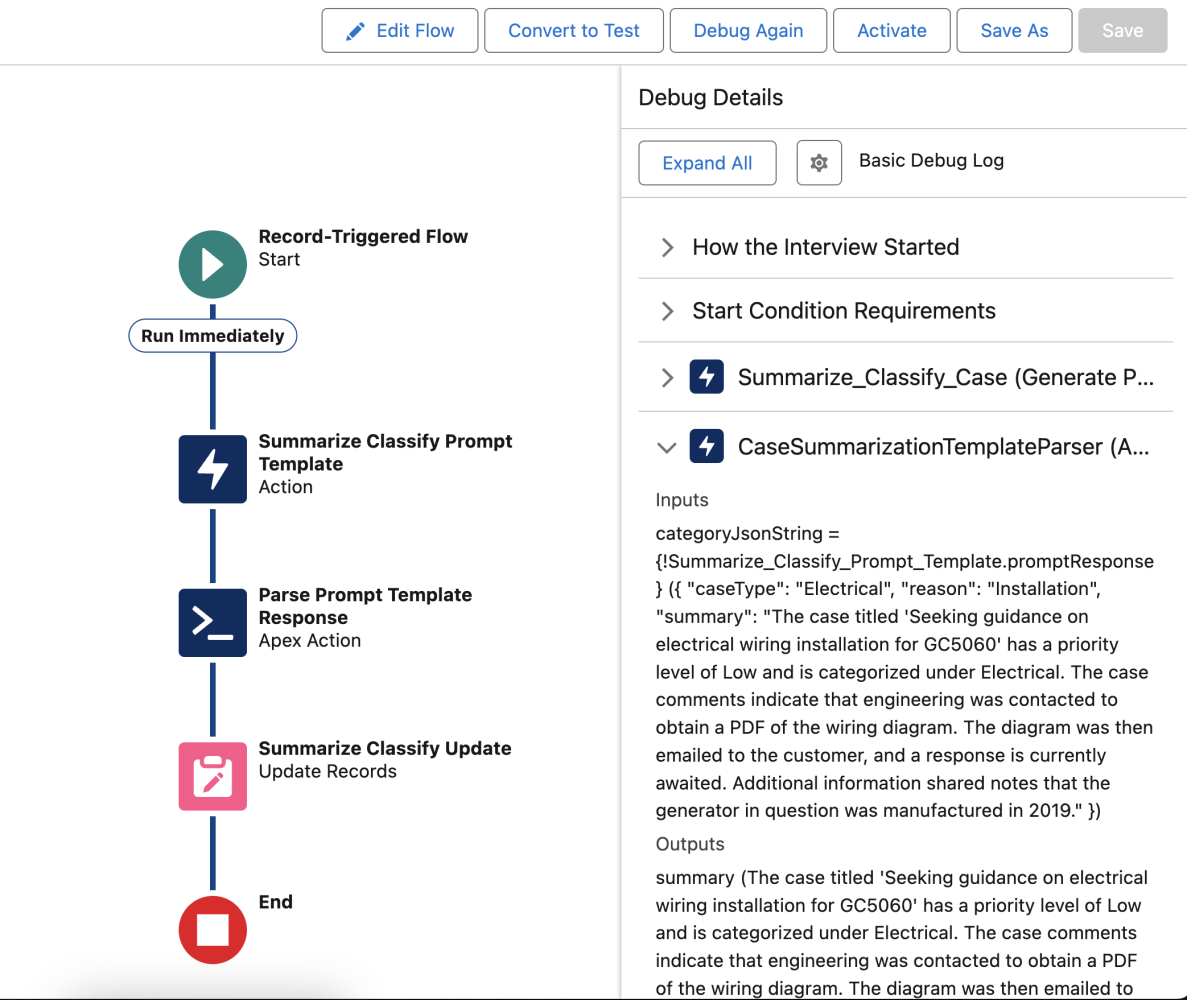The height and width of the screenshot is (1000, 1187).
Task: Click Expand All in Debug Details
Action: pyautogui.click(x=707, y=162)
